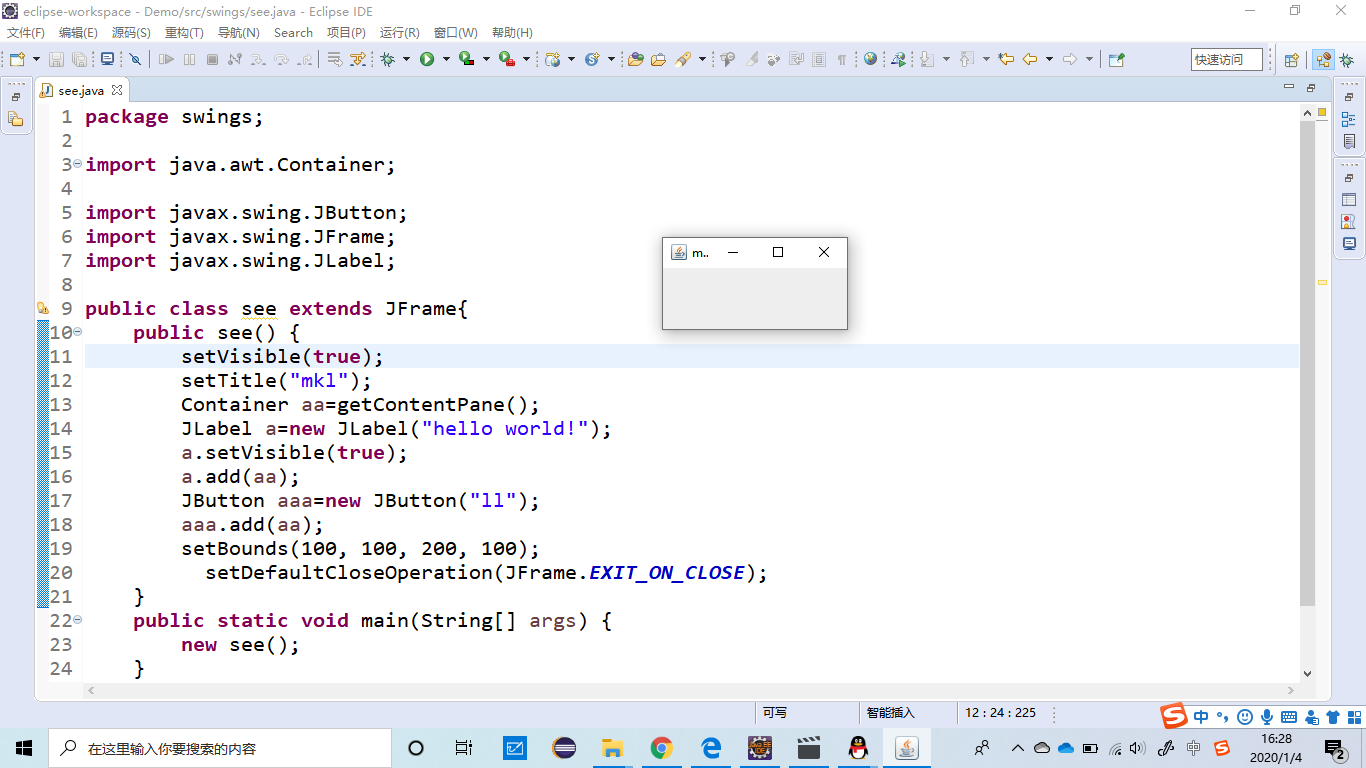Click the taskbar search box
1366x768 pixels.
coord(220,748)
